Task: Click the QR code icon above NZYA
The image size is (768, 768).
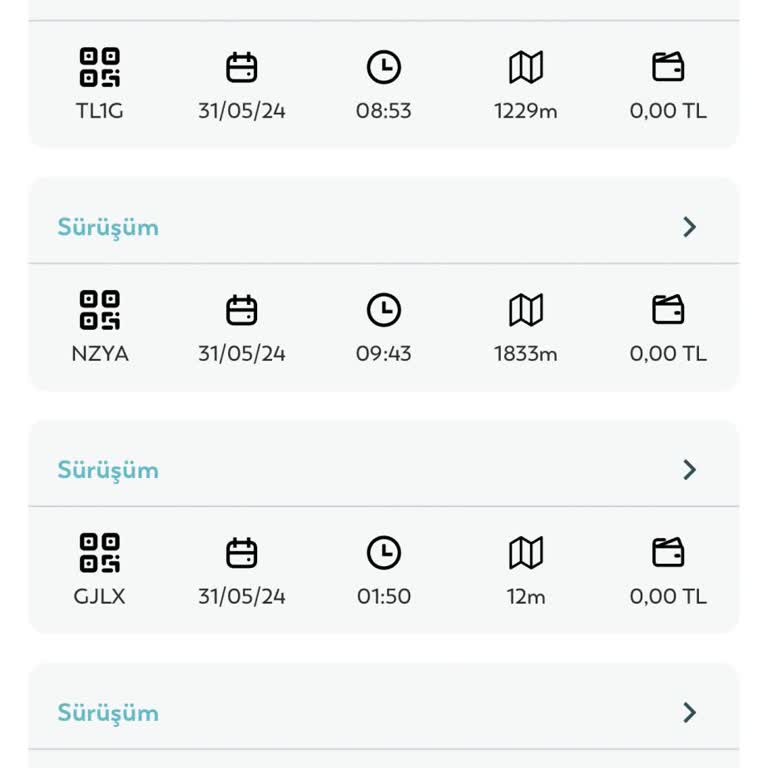Action: pyautogui.click(x=99, y=310)
